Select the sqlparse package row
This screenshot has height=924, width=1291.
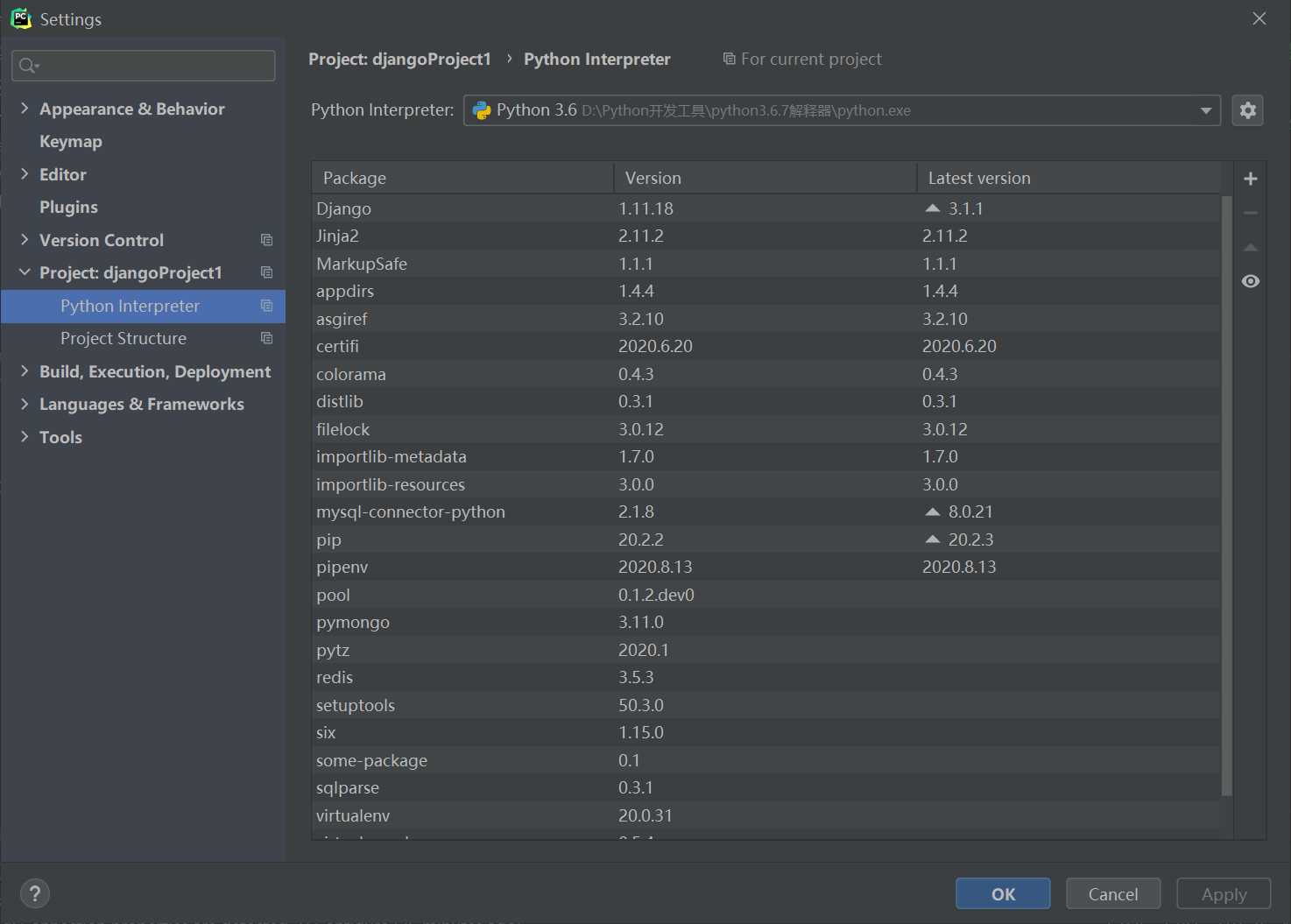[765, 787]
